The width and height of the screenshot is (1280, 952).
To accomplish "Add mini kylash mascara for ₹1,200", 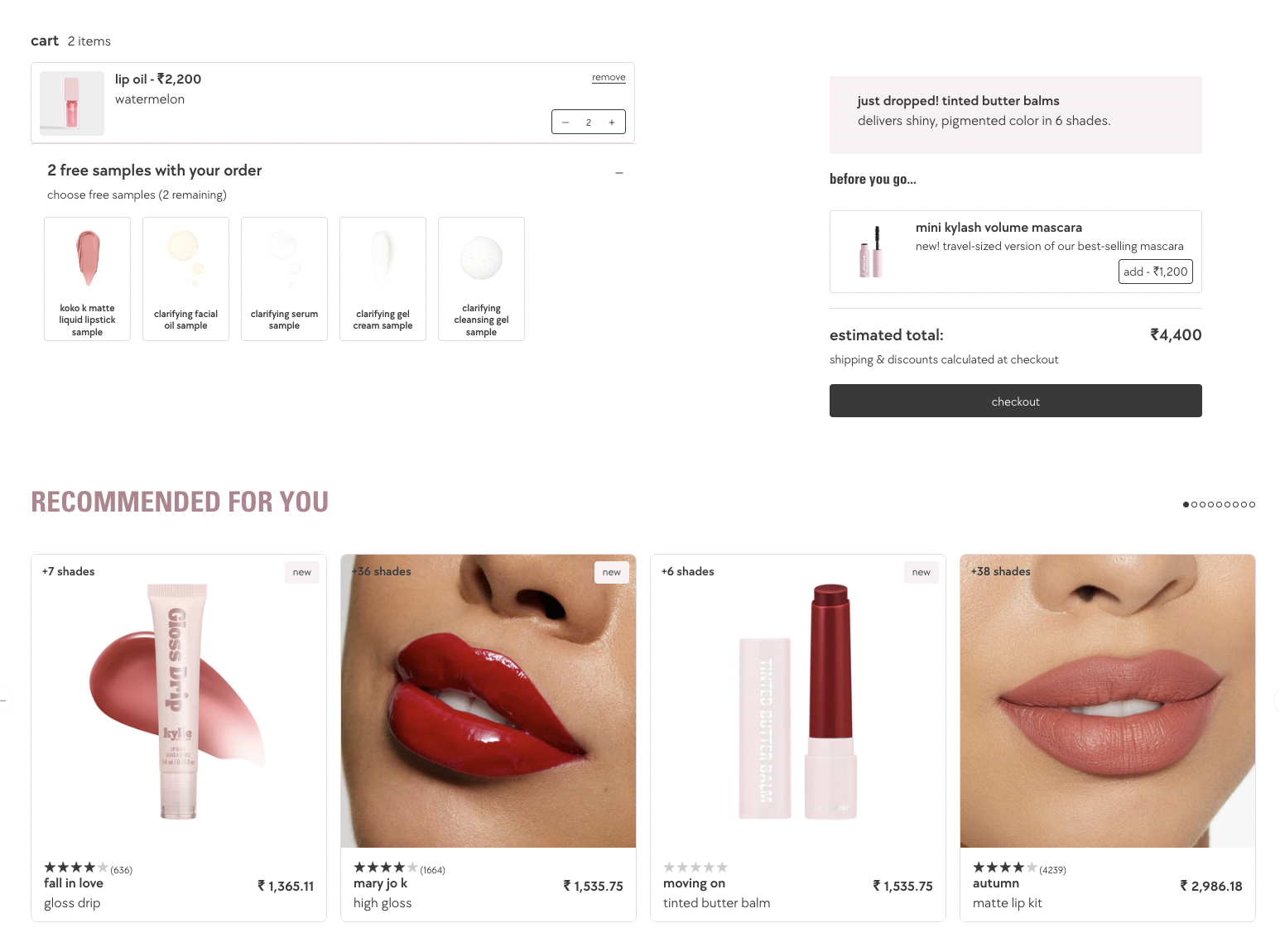I will 1155,272.
